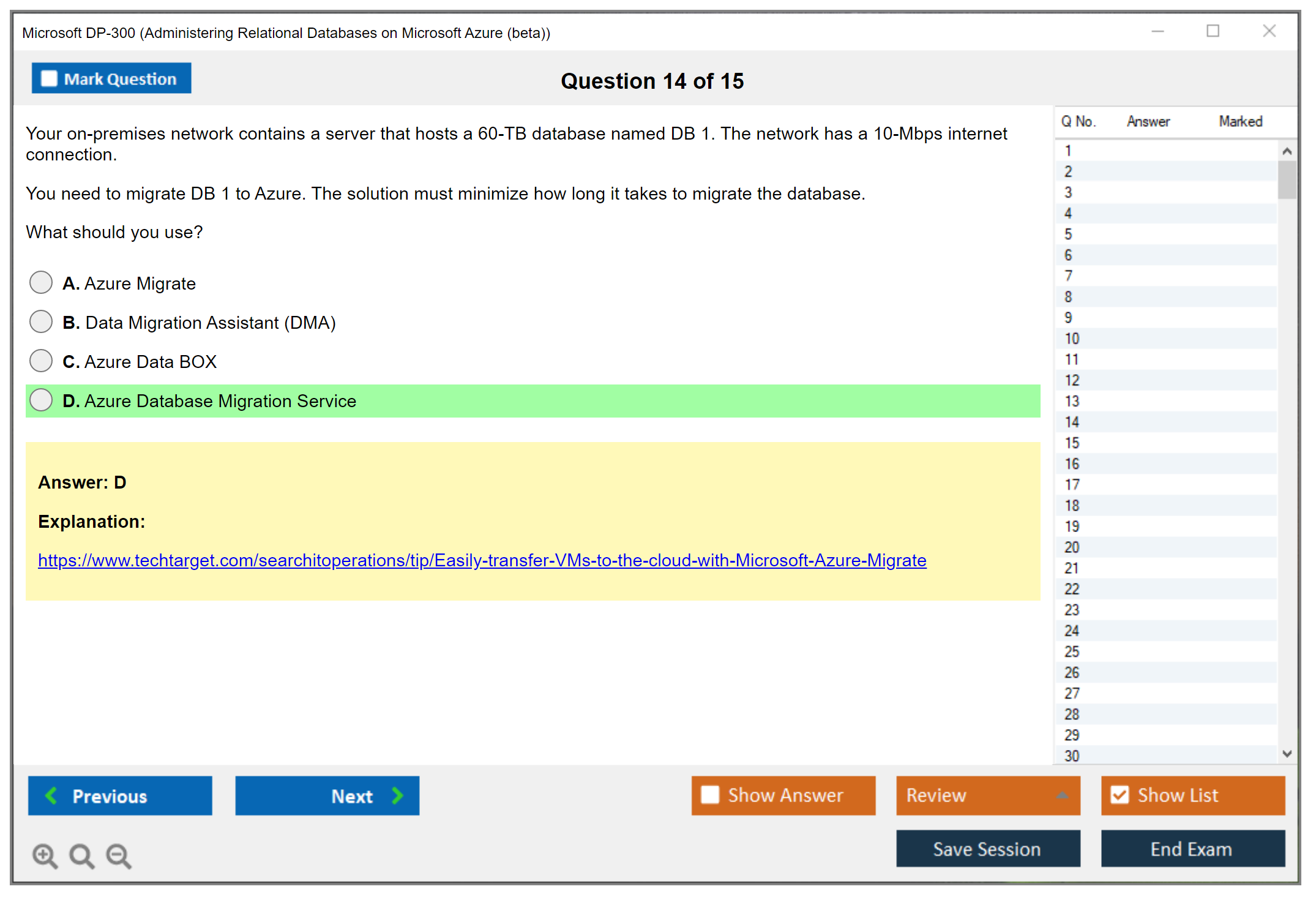This screenshot has height=900, width=1316.
Task: Click the reset zoom magnifier icon
Action: click(x=81, y=855)
